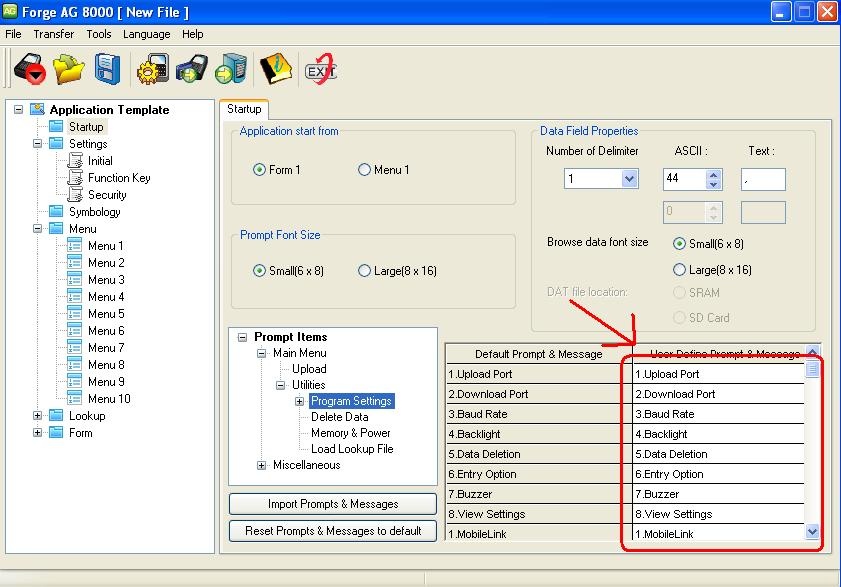841x587 pixels.
Task: Click Reset Prompts & Messages to default
Action: tap(333, 531)
